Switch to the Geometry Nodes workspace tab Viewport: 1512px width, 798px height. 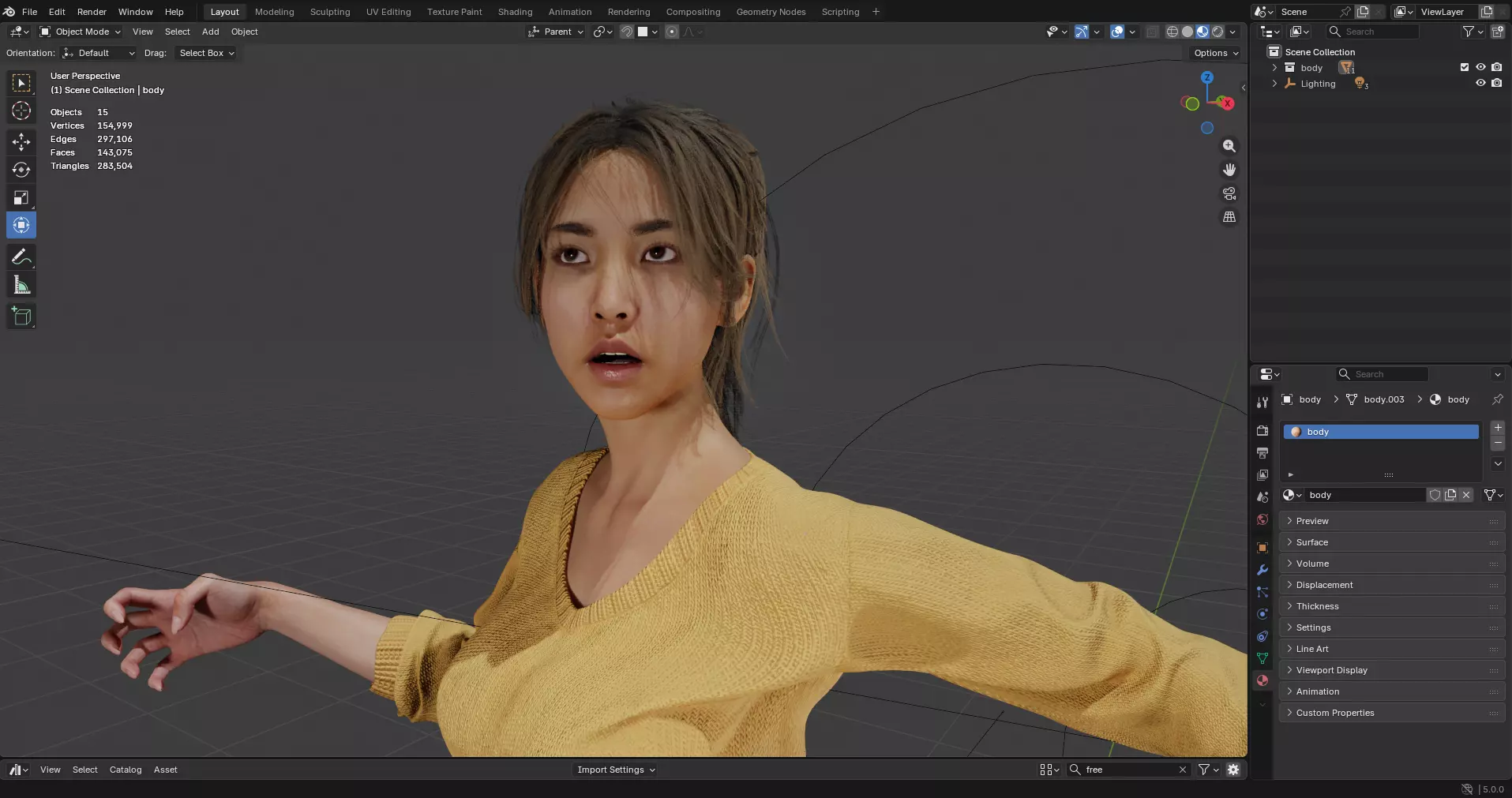[x=771, y=12]
